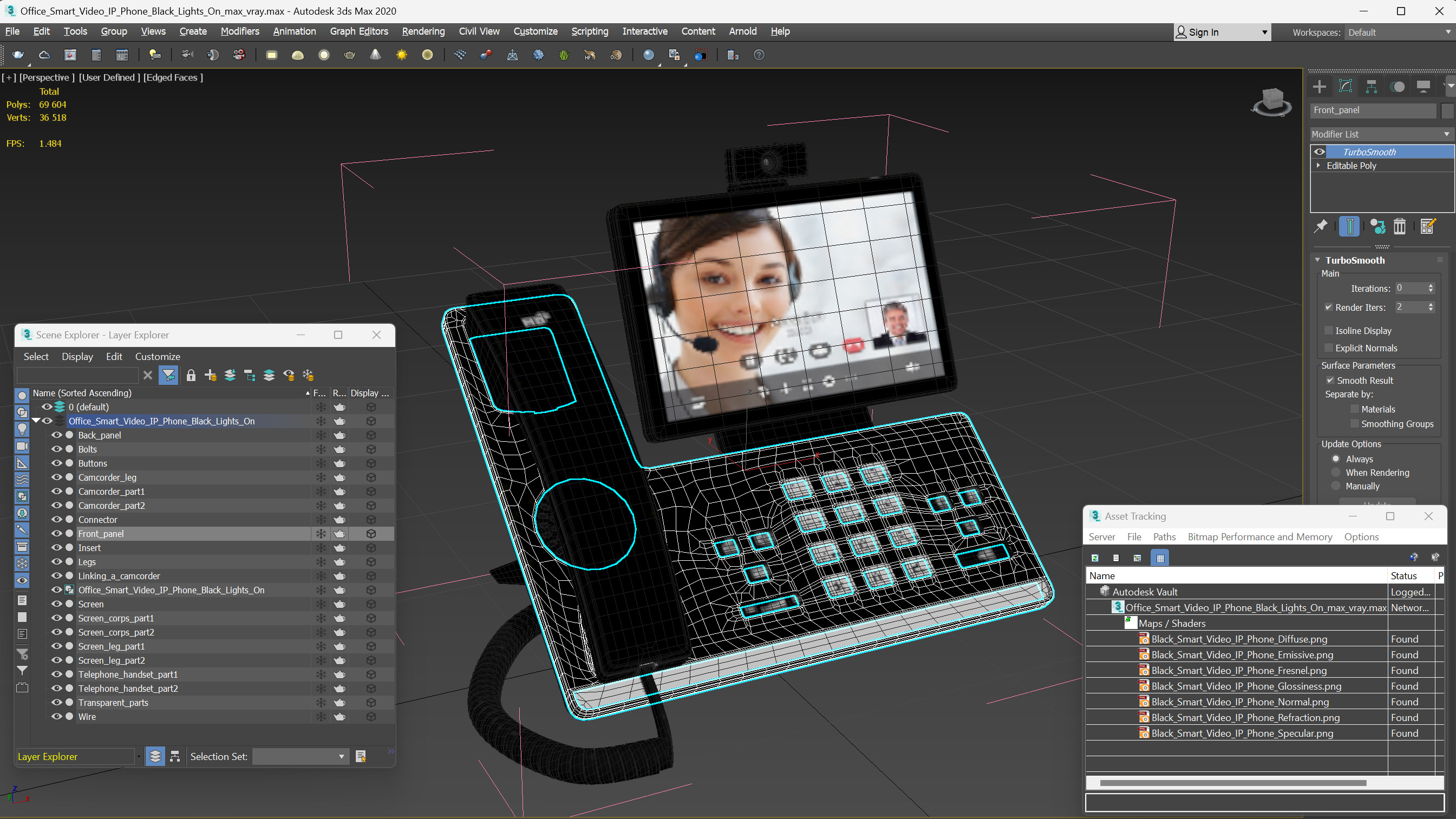Image resolution: width=1456 pixels, height=819 pixels.
Task: Open the Create tab plus icon
Action: pyautogui.click(x=1319, y=87)
